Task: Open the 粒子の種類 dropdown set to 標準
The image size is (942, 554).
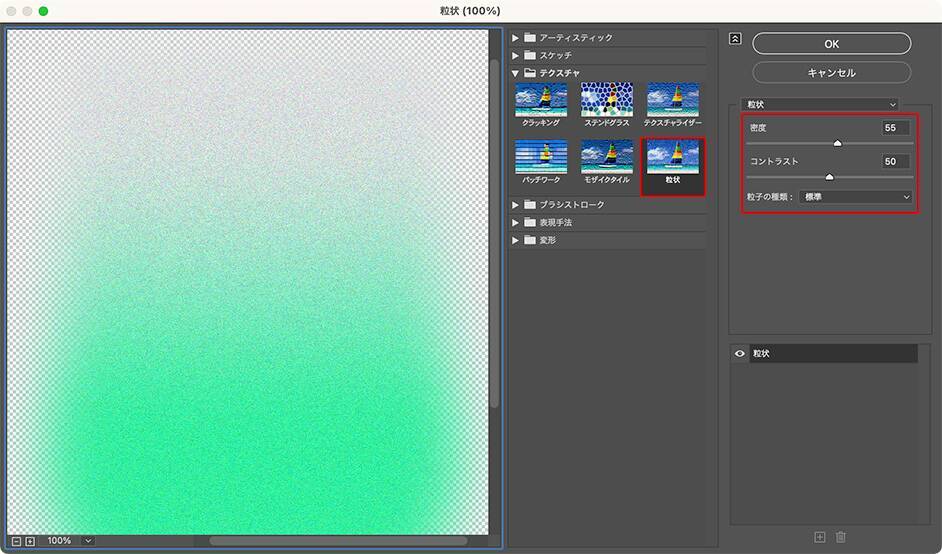Action: tap(856, 196)
